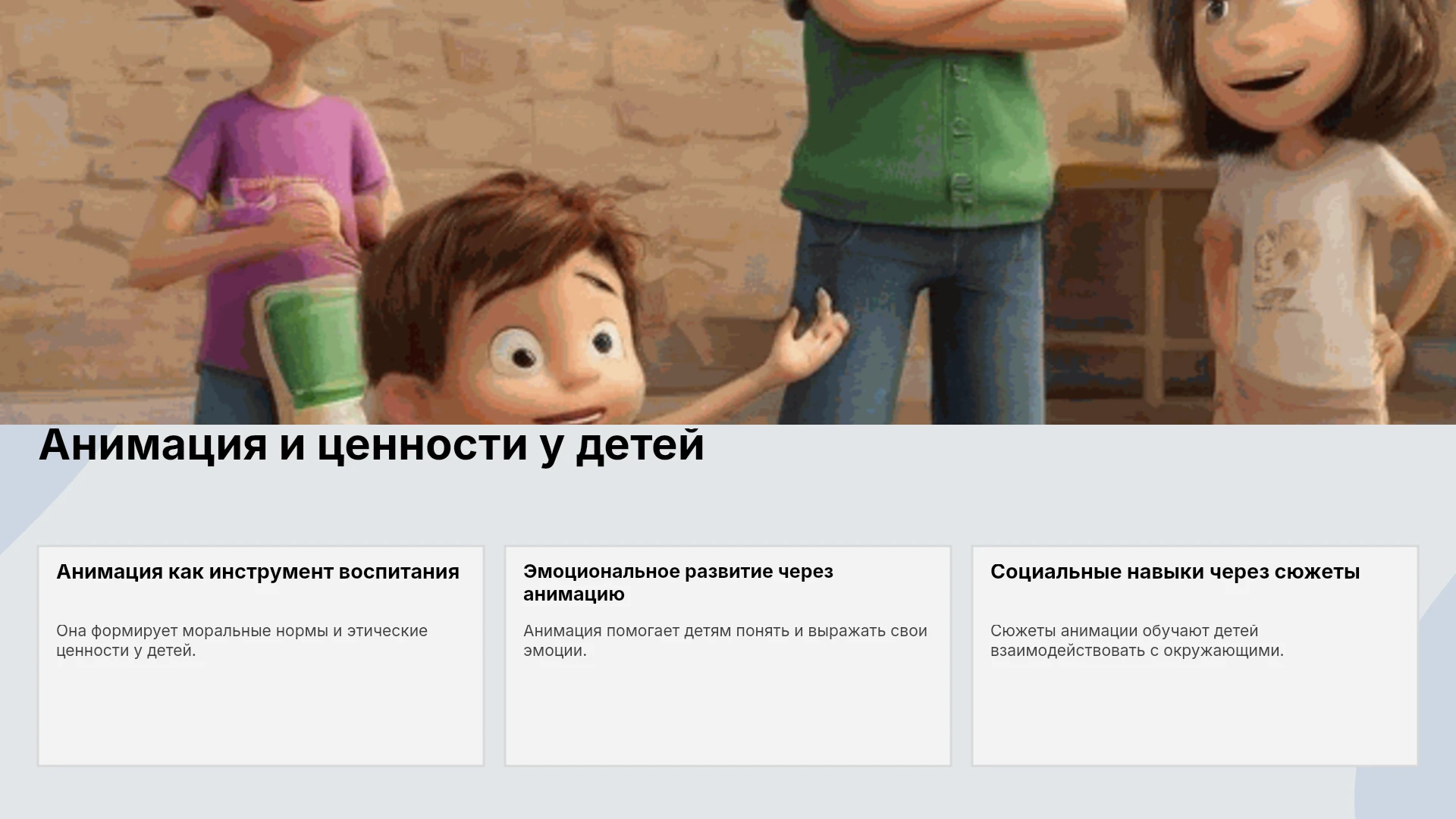Viewport: 1456px width, 819px height.
Task: Select the text "Сюжеты анимации обучают детей"
Action: coord(1124,631)
